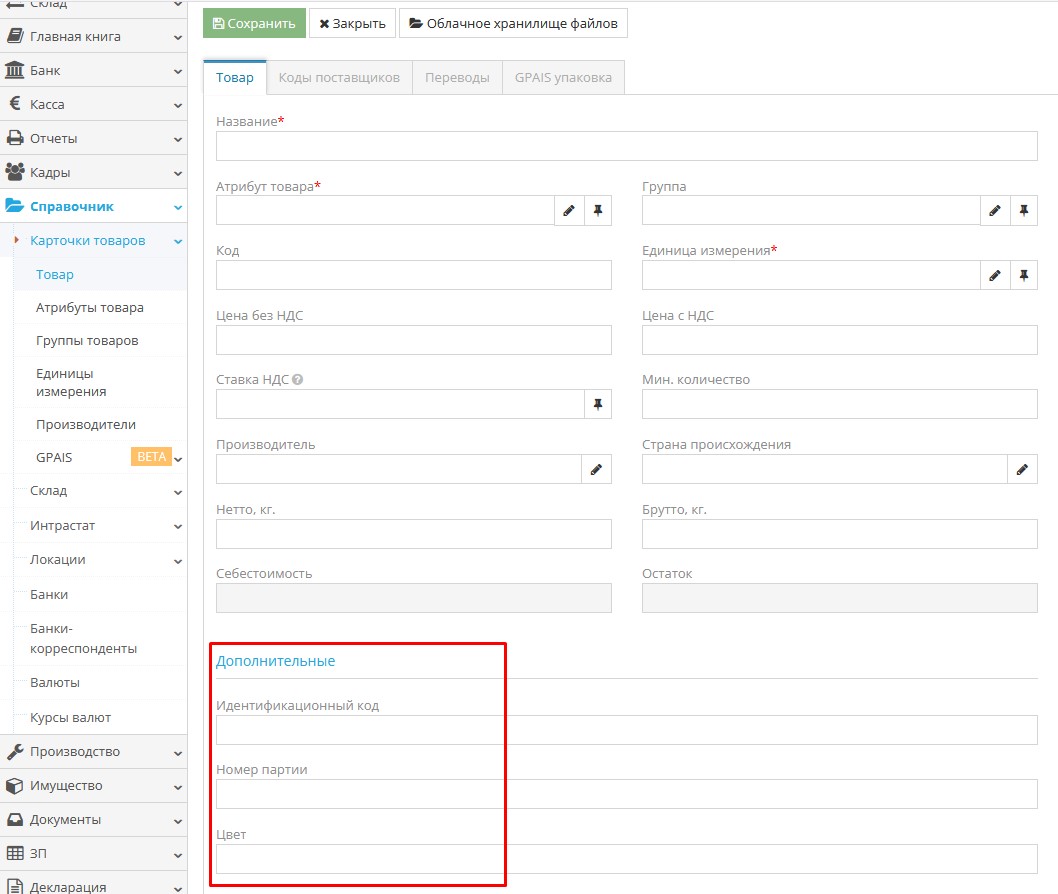Pin the Единица измерения field

1024,276
